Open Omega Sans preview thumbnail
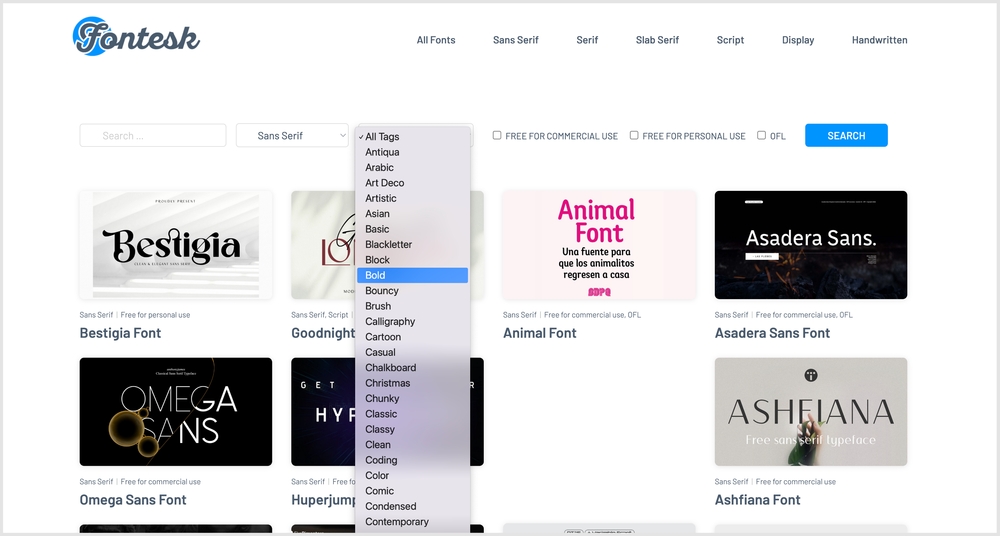This screenshot has height=536, width=1000. [x=175, y=412]
